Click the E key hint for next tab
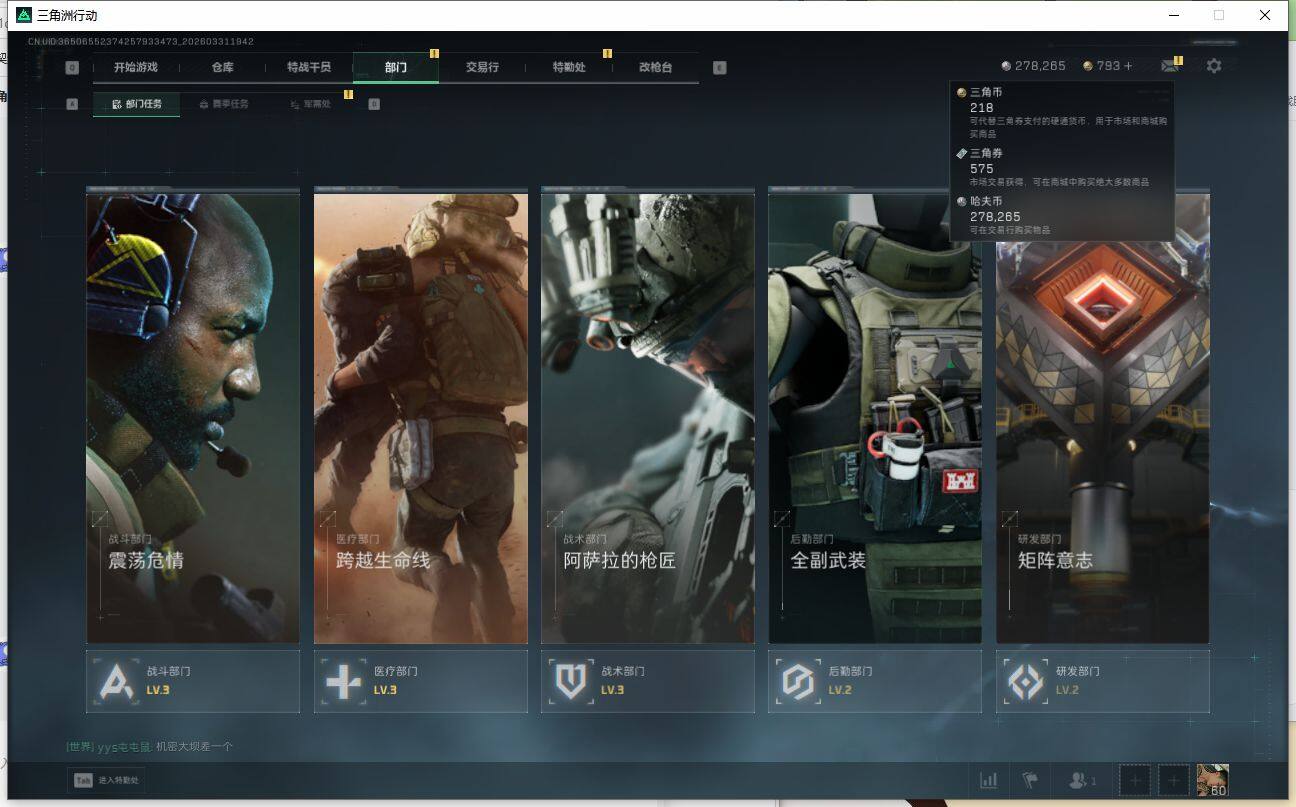Image resolution: width=1296 pixels, height=807 pixels. click(x=720, y=68)
